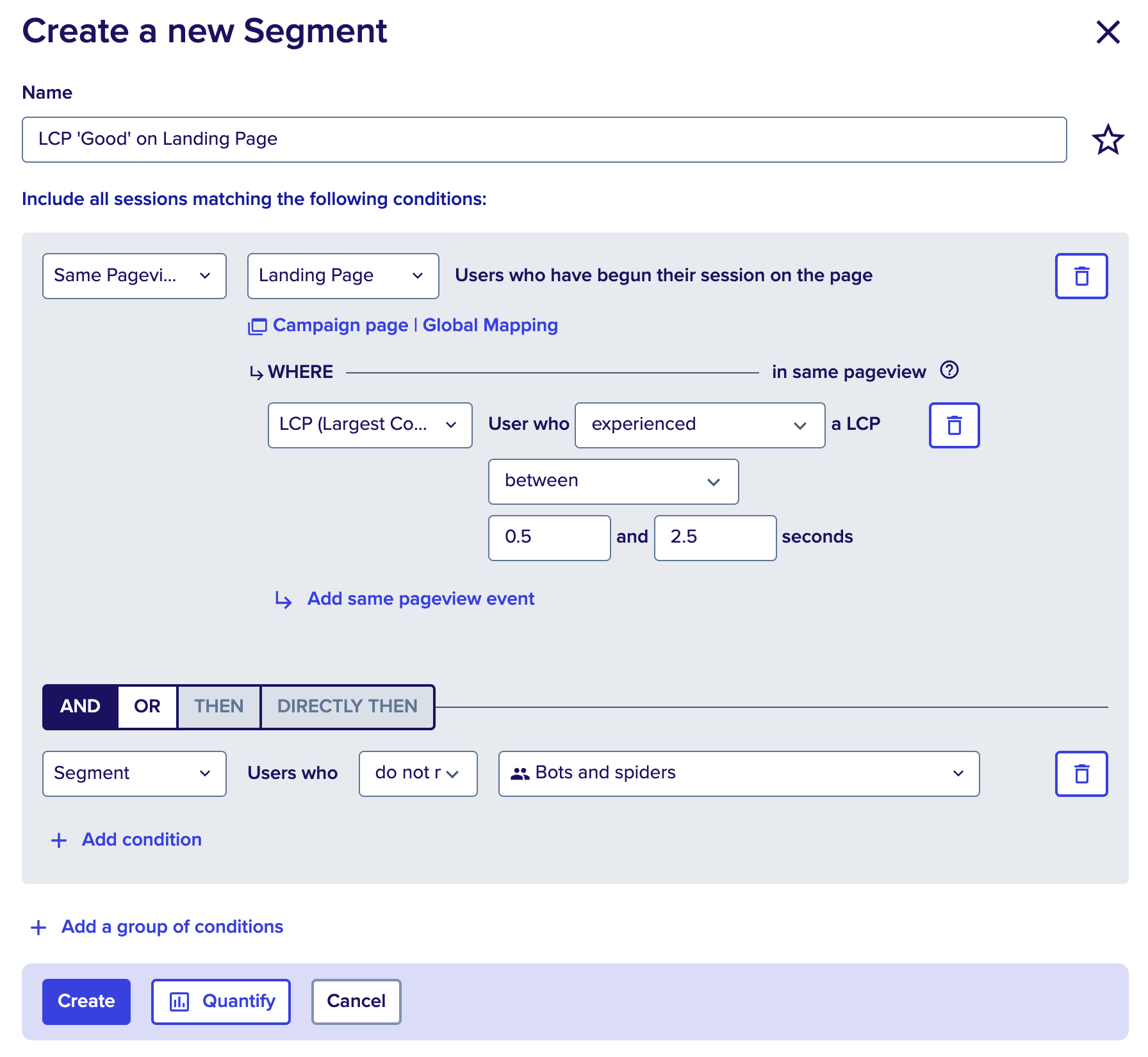Expand the Bots and spiders segment dropdown
This screenshot has width=1148, height=1057.
point(739,774)
